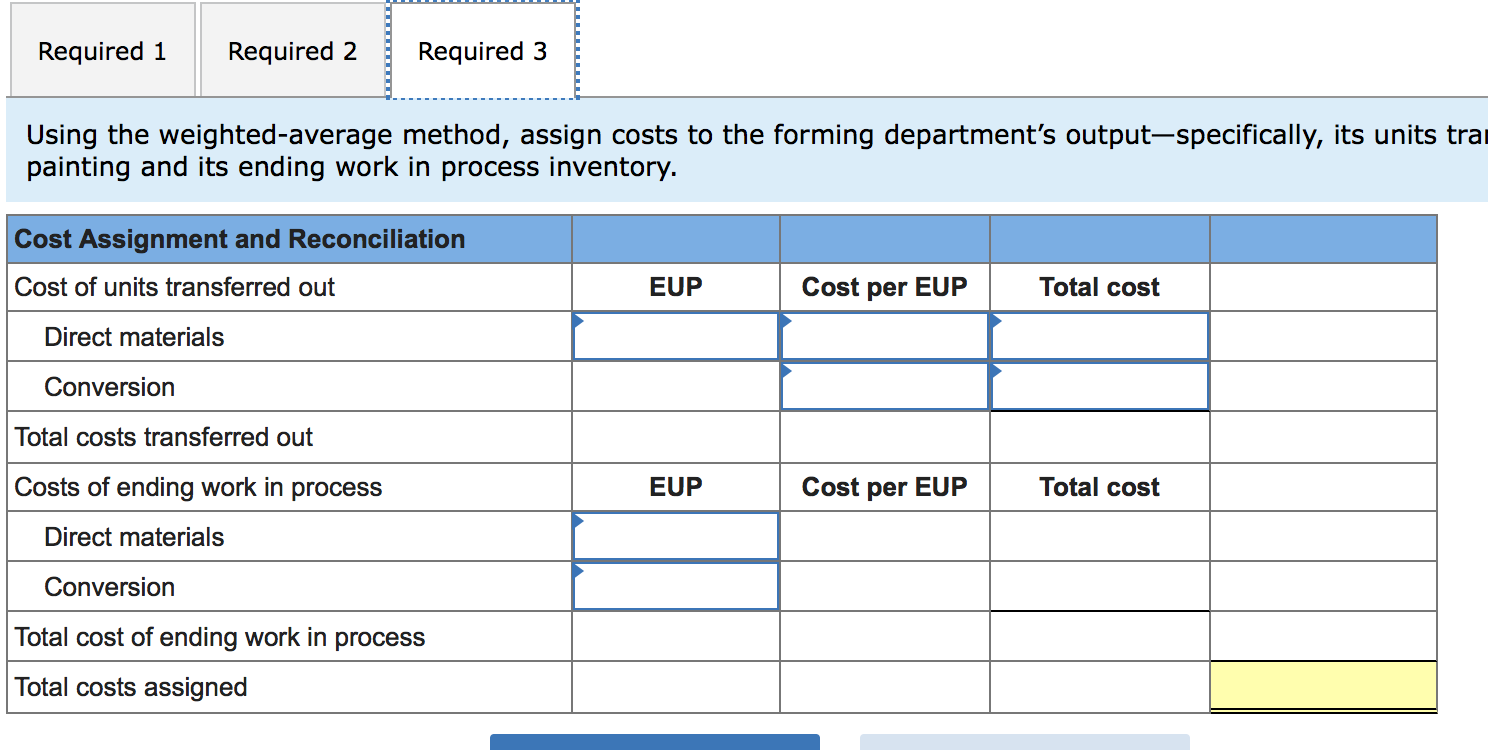Click the weighted-average method instruction text
The width and height of the screenshot is (1488, 750).
coord(756,150)
